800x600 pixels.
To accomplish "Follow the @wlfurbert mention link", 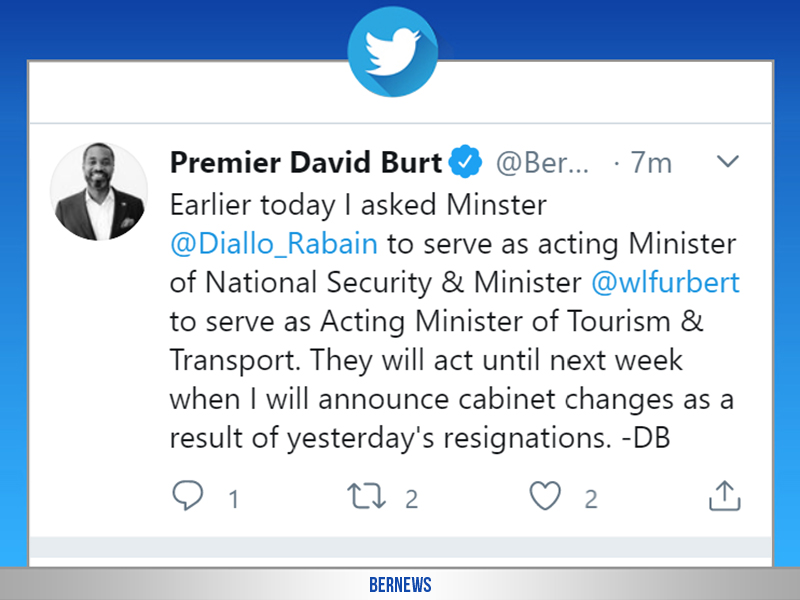I will pos(666,282).
